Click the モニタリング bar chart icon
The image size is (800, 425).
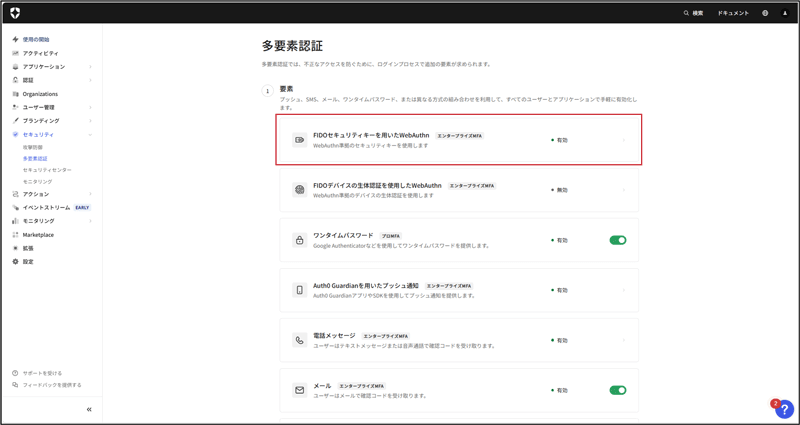(15, 221)
